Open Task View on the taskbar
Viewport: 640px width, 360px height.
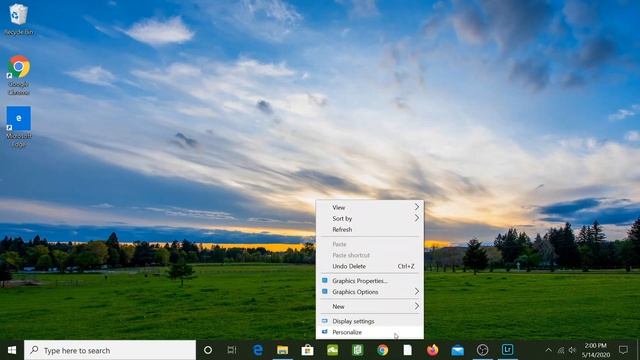click(x=232, y=350)
